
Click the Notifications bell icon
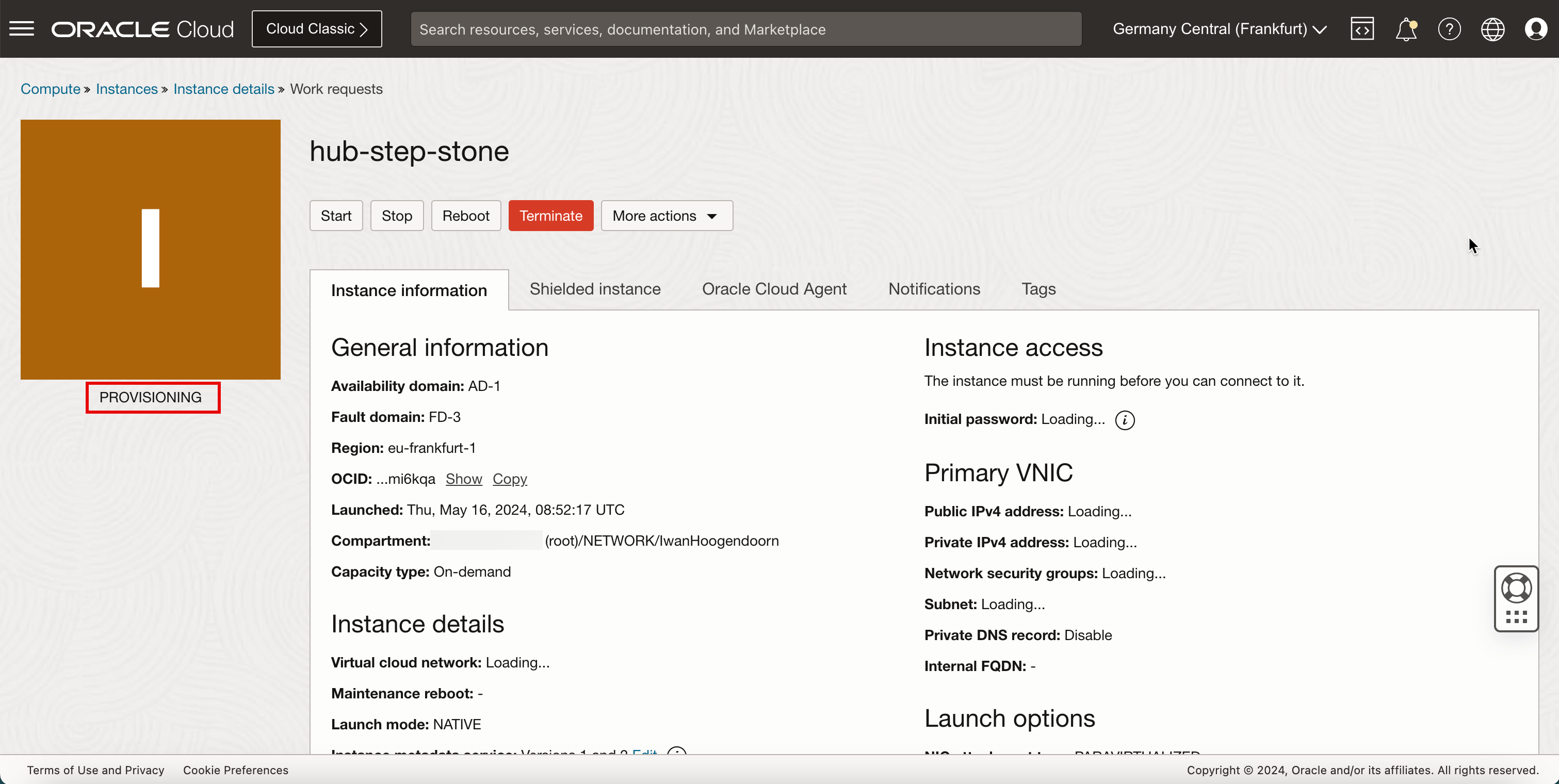(1406, 29)
